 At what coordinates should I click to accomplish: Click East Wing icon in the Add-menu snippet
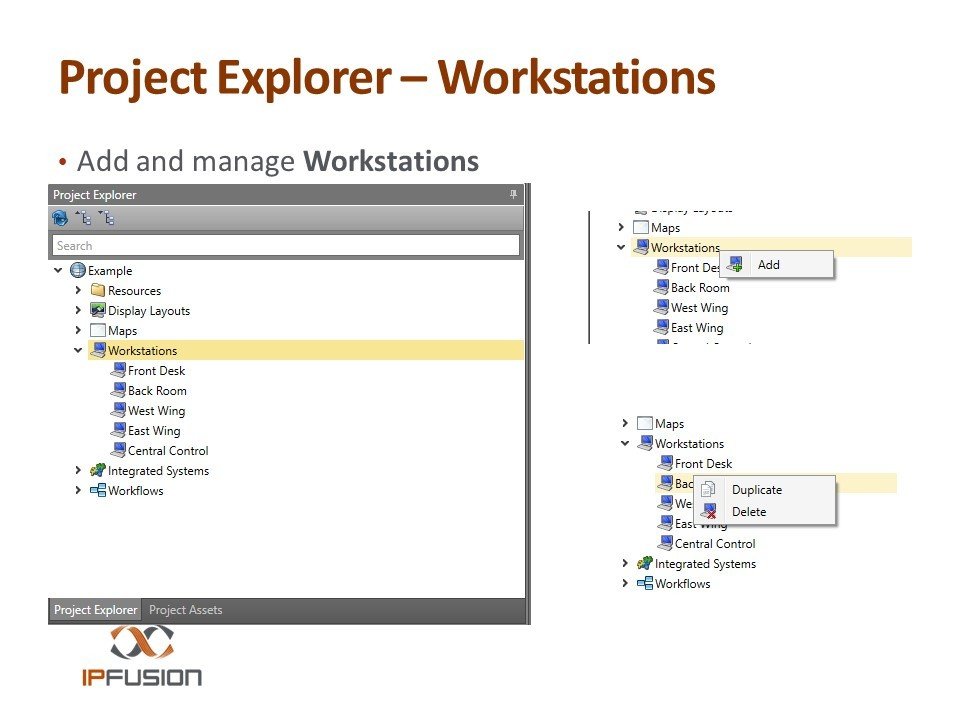pyautogui.click(x=661, y=327)
